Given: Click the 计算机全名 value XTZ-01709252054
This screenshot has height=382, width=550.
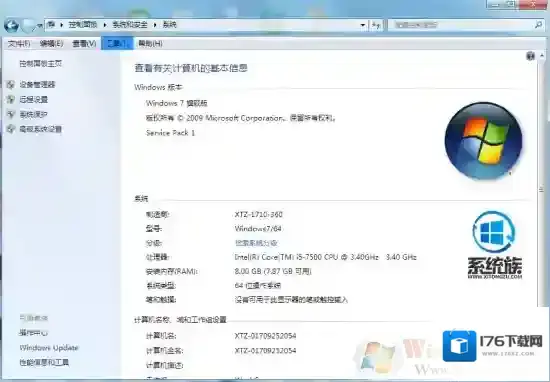Looking at the screenshot, I should click(265, 351).
